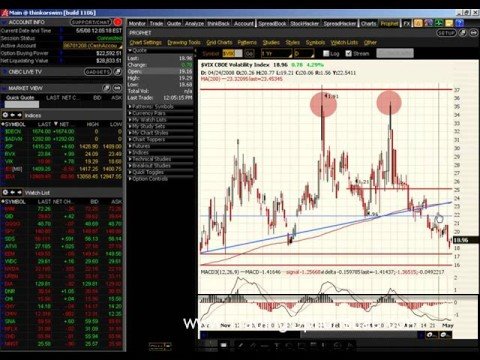Click the second zoom icon below the chart

[446, 335]
